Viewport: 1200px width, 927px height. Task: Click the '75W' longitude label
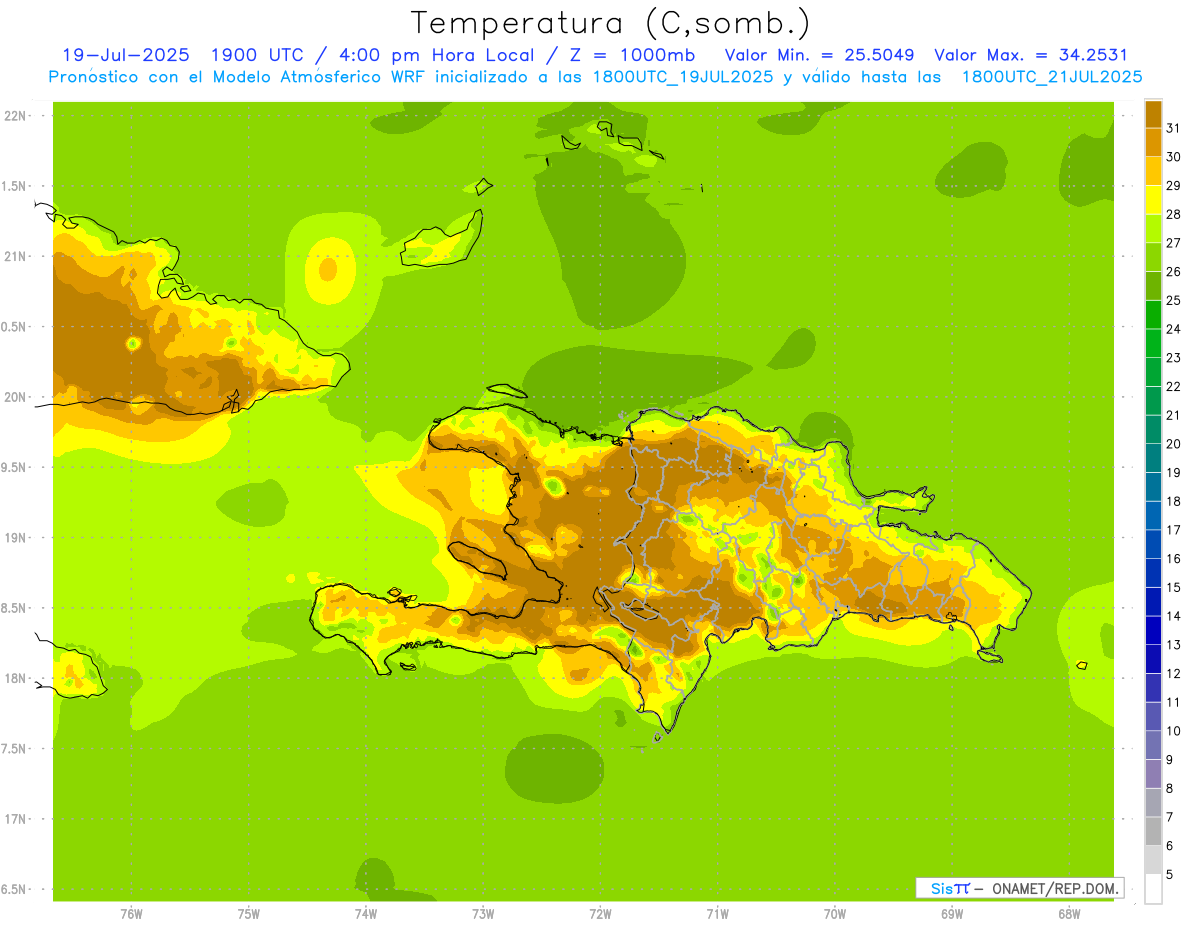point(248,914)
